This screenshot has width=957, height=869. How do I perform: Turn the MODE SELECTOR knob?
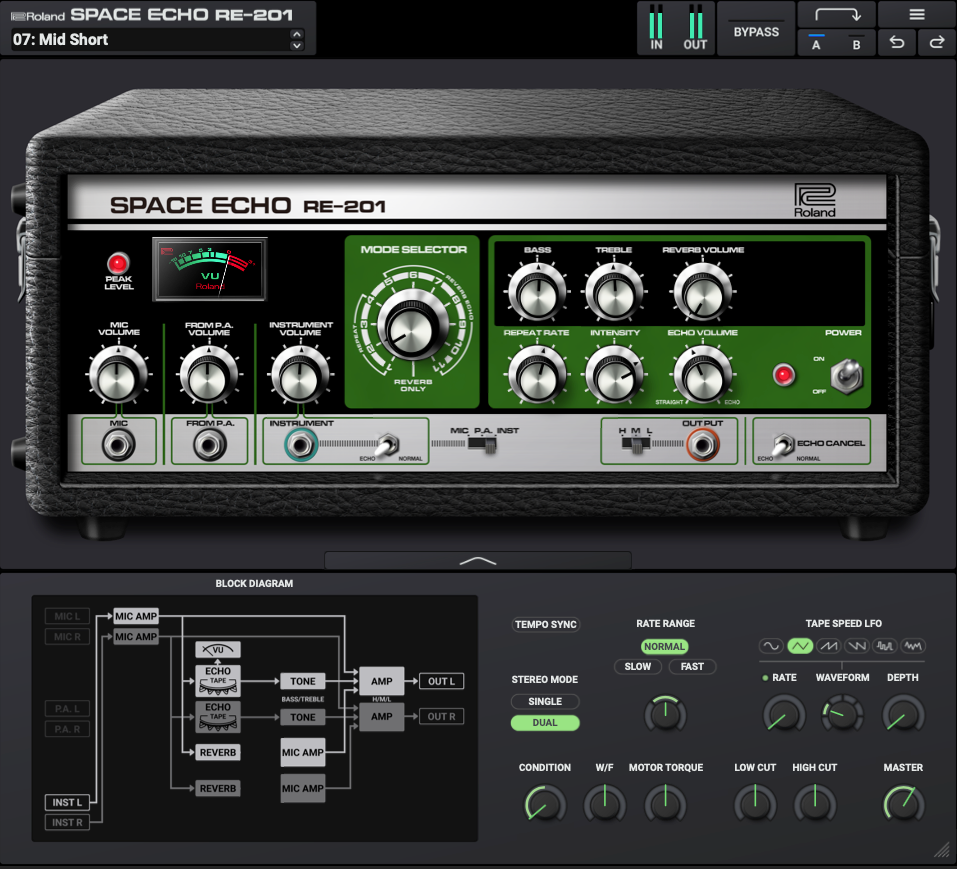coord(413,325)
